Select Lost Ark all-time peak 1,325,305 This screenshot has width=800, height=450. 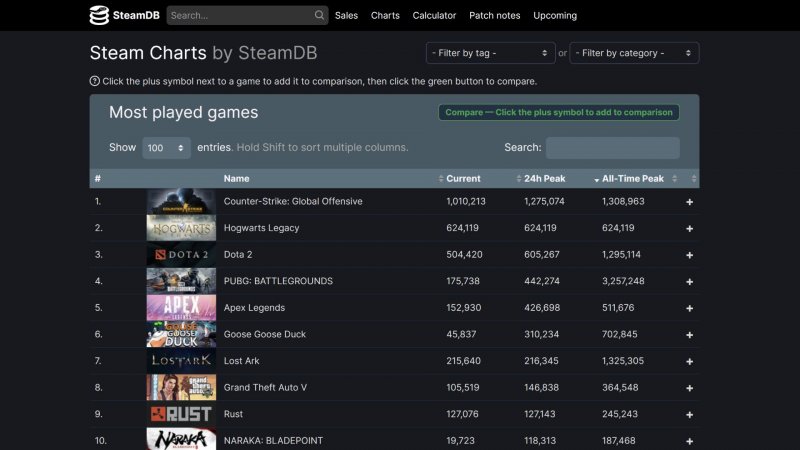(x=623, y=361)
